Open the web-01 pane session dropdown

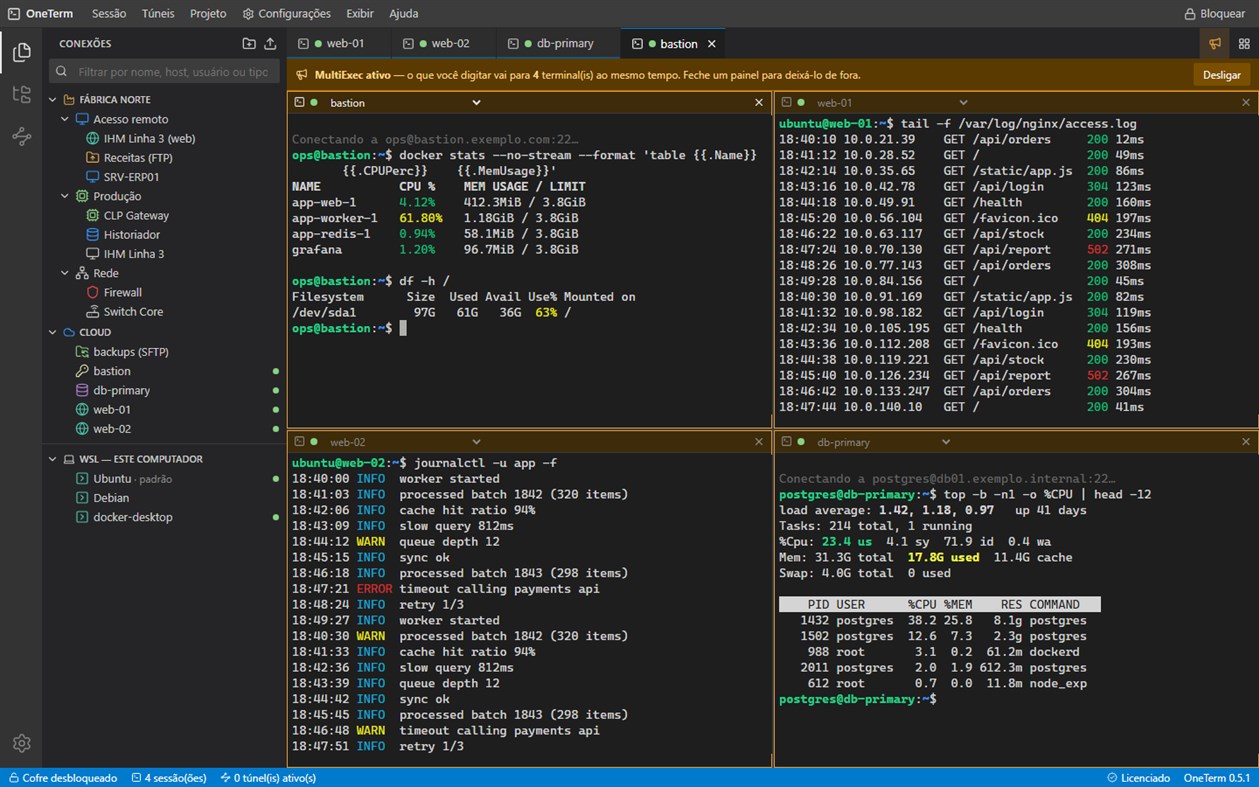click(x=963, y=102)
